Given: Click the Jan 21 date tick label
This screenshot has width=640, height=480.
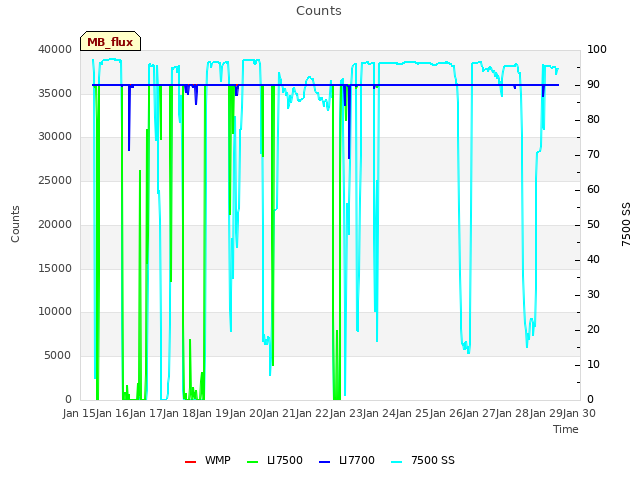Looking at the screenshot, I should tap(279, 413).
